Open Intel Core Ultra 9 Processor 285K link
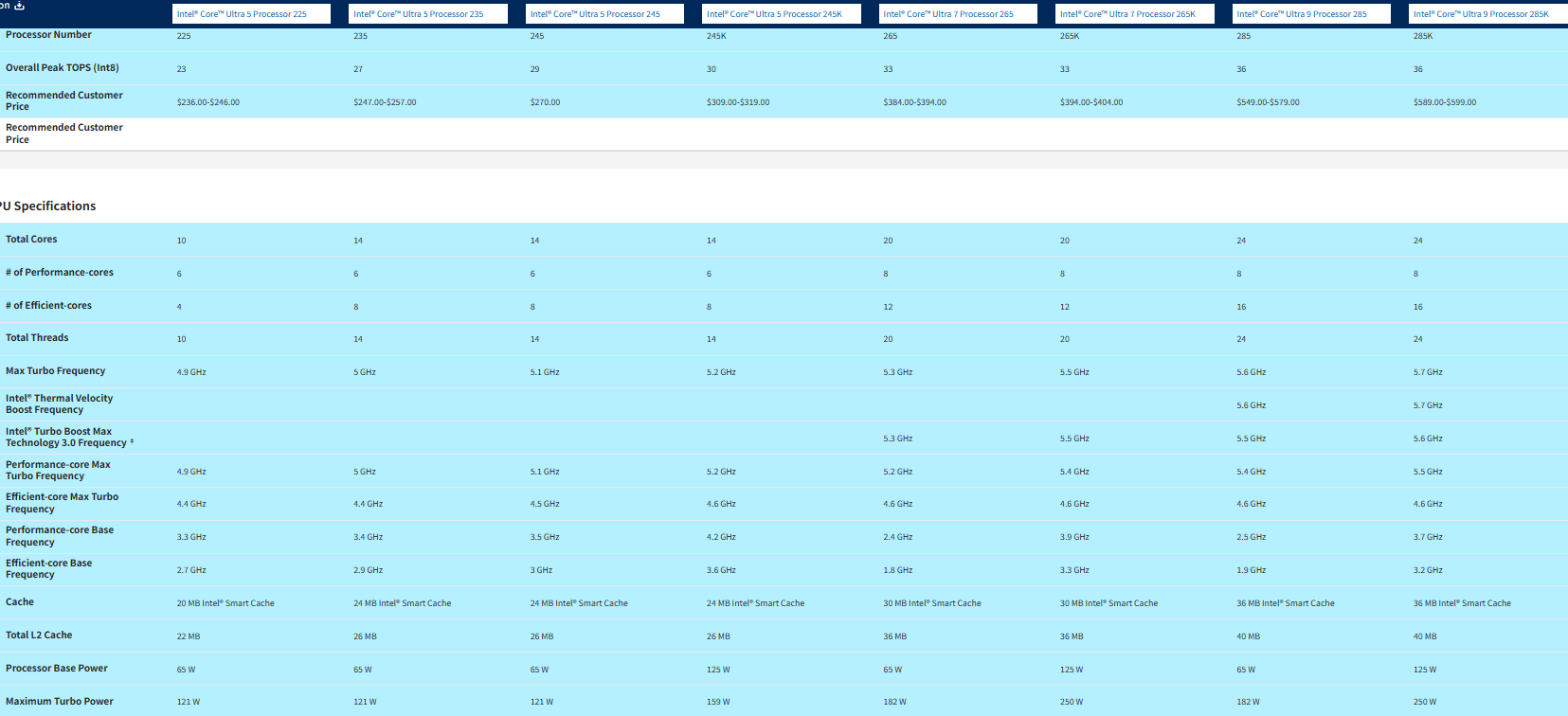The image size is (1568, 716). tap(1481, 14)
